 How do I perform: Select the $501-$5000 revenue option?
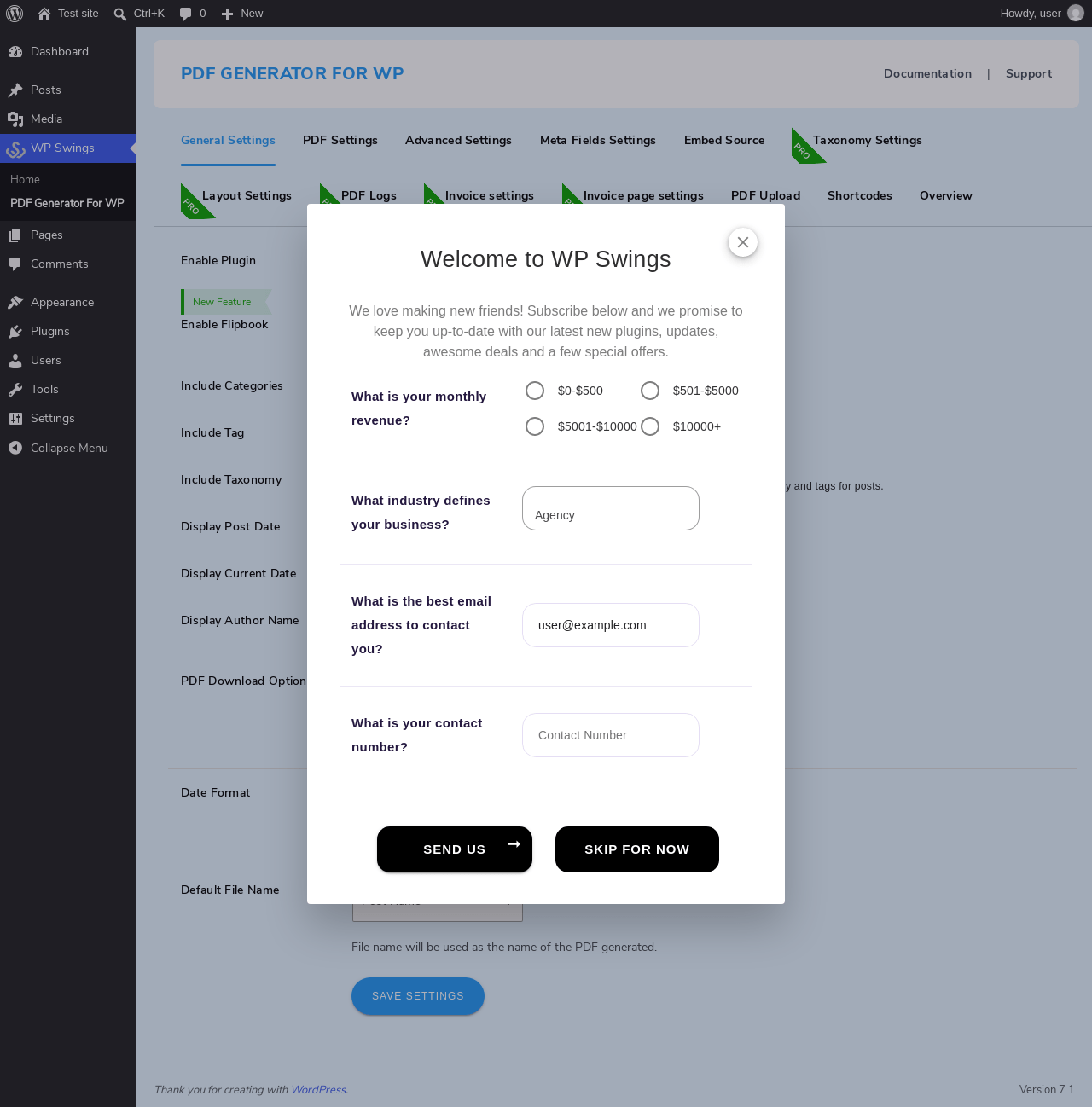tap(650, 391)
